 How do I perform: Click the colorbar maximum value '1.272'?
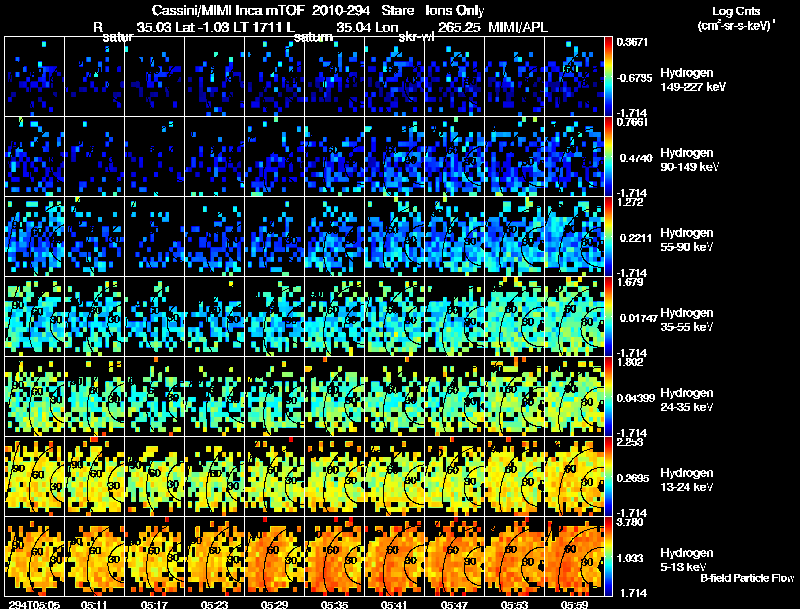coord(630,202)
